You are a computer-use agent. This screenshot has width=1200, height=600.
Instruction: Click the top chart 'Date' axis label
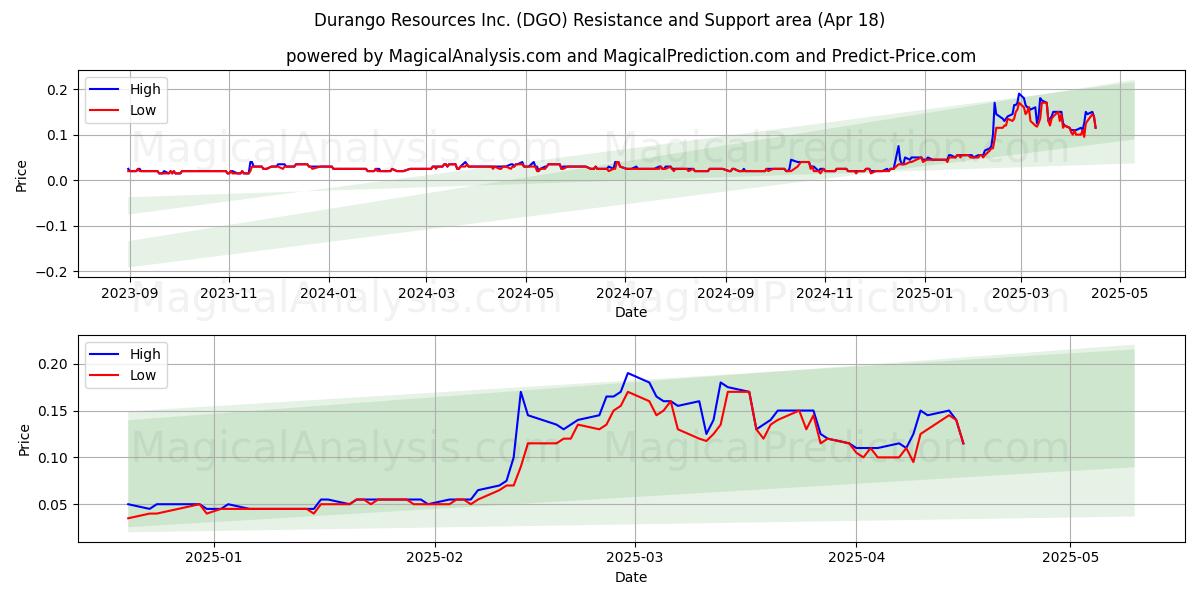631,312
